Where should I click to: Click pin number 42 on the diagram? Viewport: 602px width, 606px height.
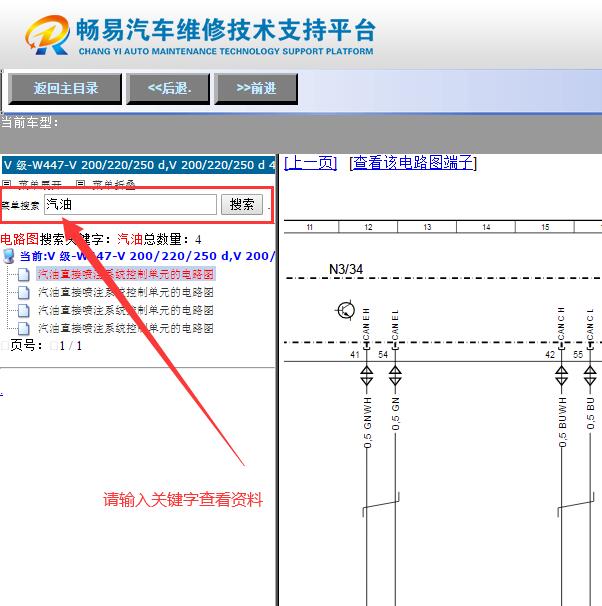550,354
